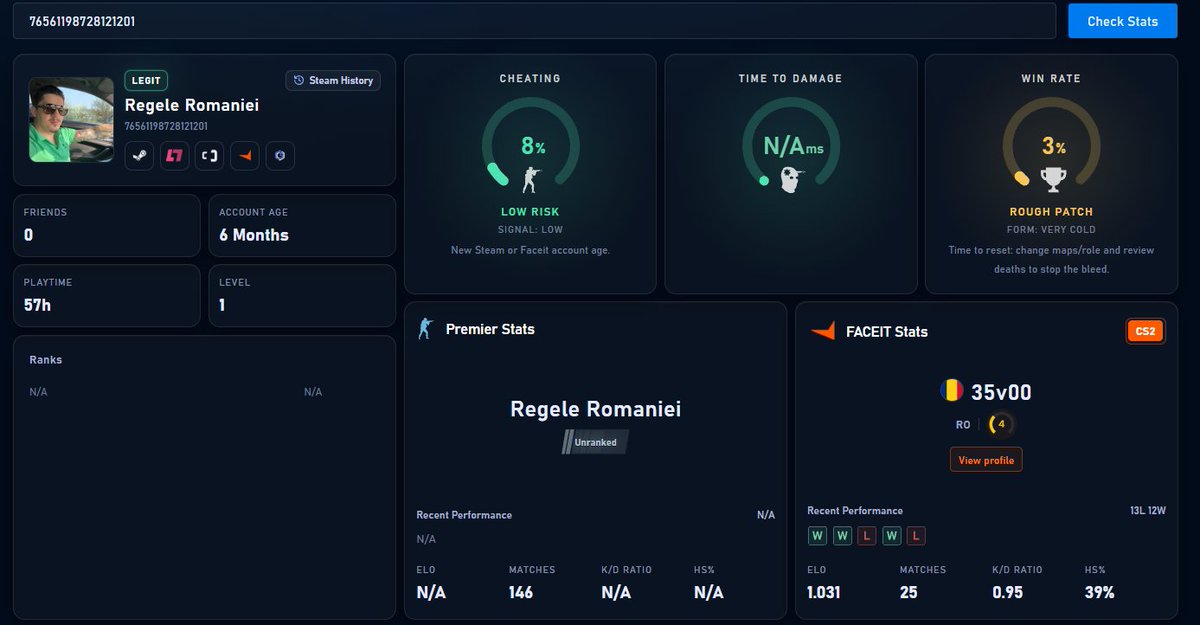Click the FACEIT nickname '35v00'
The height and width of the screenshot is (625, 1200).
point(1001,393)
